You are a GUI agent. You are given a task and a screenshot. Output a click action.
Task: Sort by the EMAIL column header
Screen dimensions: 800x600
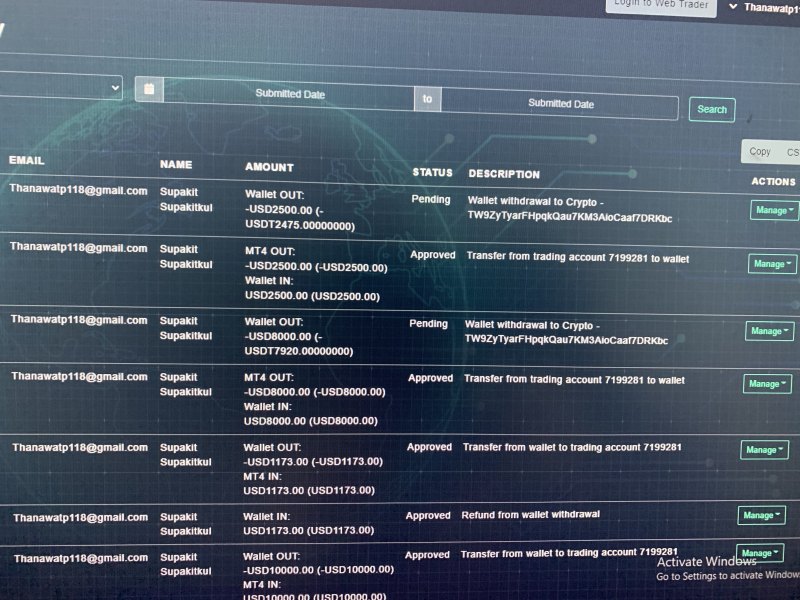tap(27, 160)
